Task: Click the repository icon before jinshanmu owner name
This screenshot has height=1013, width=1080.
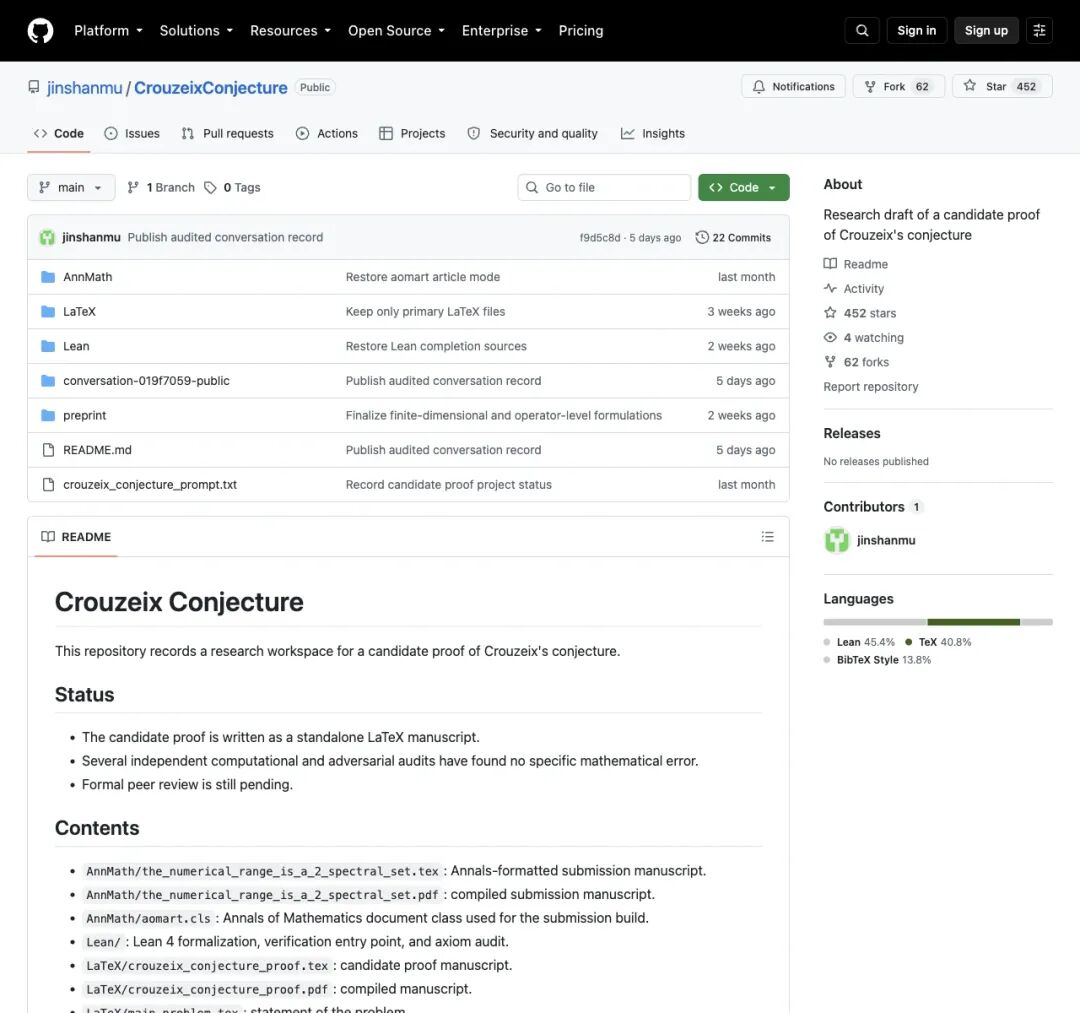Action: (34, 87)
